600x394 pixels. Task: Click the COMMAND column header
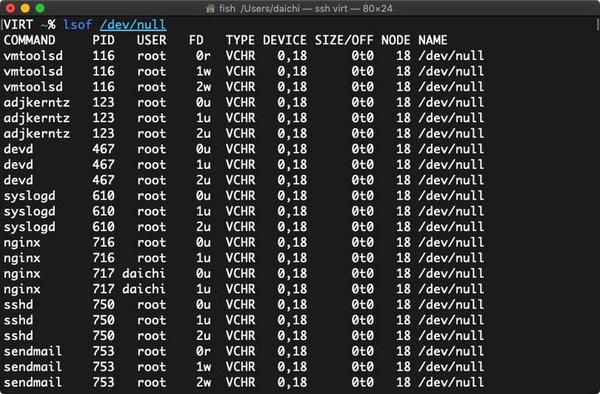pyautogui.click(x=29, y=40)
